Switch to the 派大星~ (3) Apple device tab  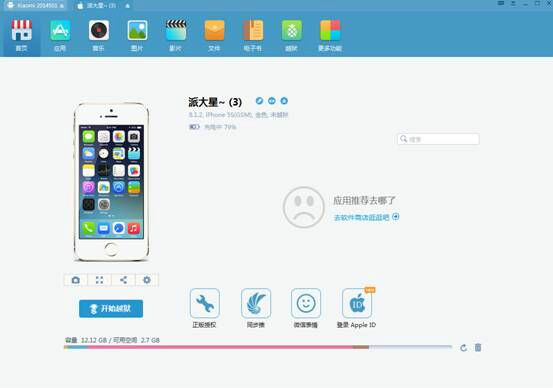coord(101,6)
